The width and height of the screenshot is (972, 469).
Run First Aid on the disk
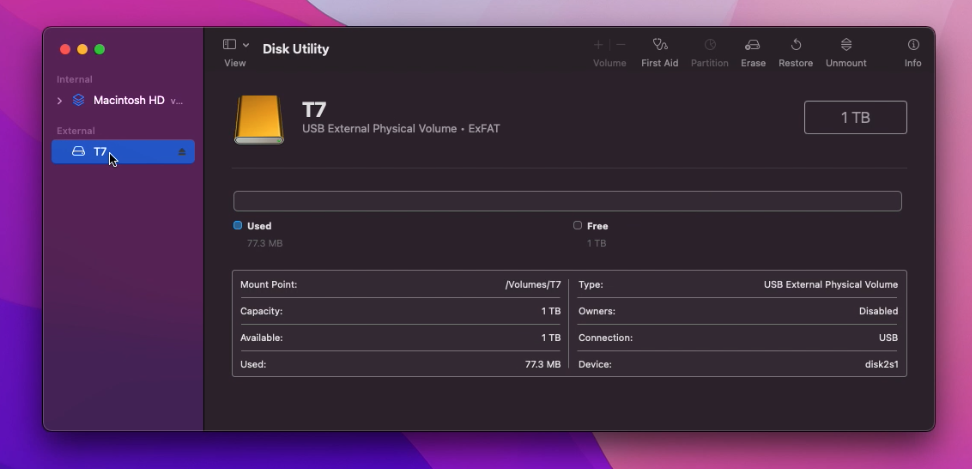coord(660,53)
